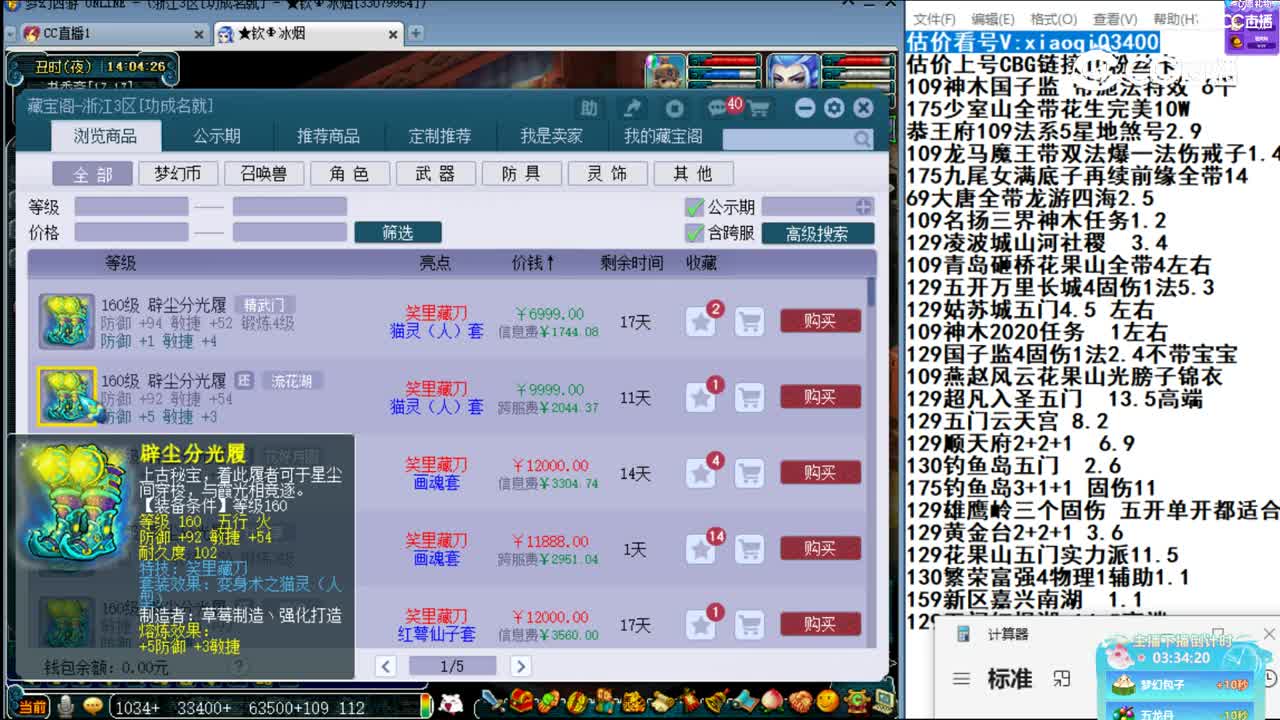The image size is (1280, 720).
Task: Open the chat bubble icon in bottom bar
Action: pyautogui.click(x=92, y=706)
